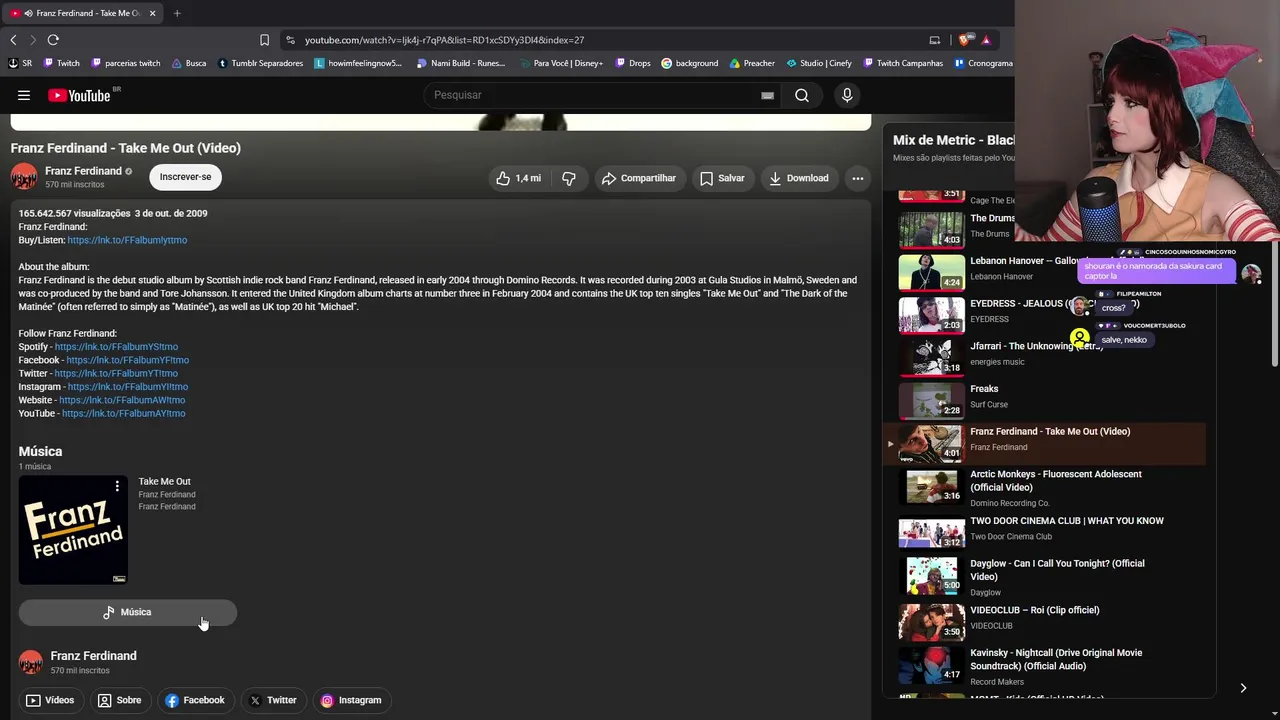The width and height of the screenshot is (1280, 720).
Task: Open the Instagram chip button
Action: click(351, 700)
